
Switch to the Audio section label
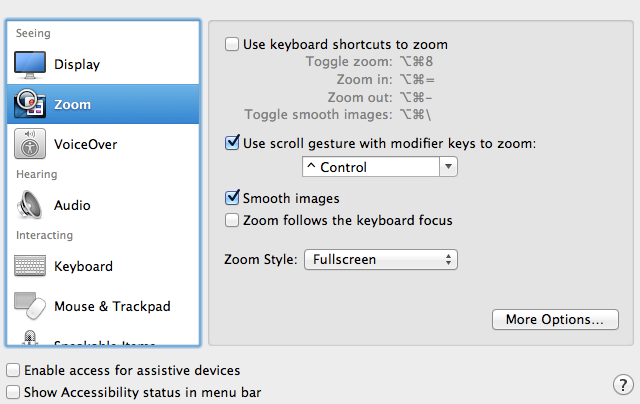pyautogui.click(x=72, y=205)
